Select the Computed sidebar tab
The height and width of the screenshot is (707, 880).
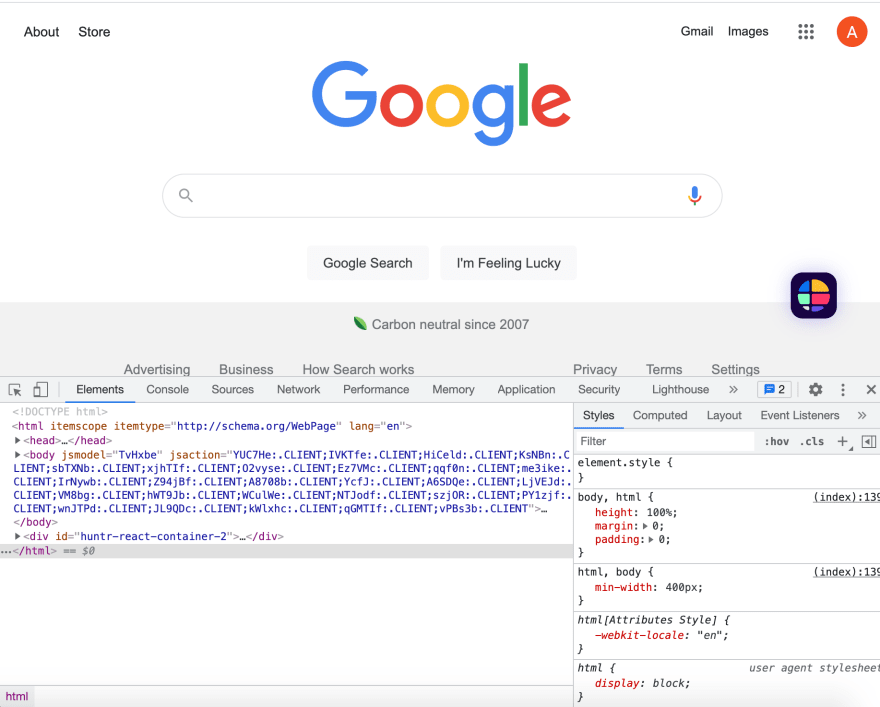[x=660, y=415]
